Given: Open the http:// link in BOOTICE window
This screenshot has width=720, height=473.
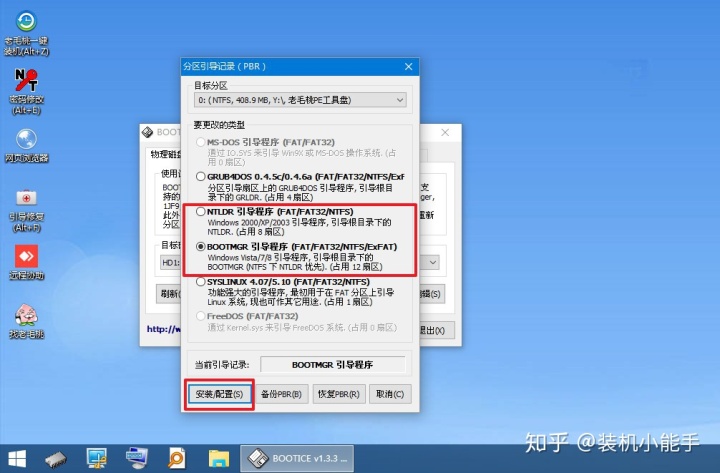Looking at the screenshot, I should pos(164,329).
